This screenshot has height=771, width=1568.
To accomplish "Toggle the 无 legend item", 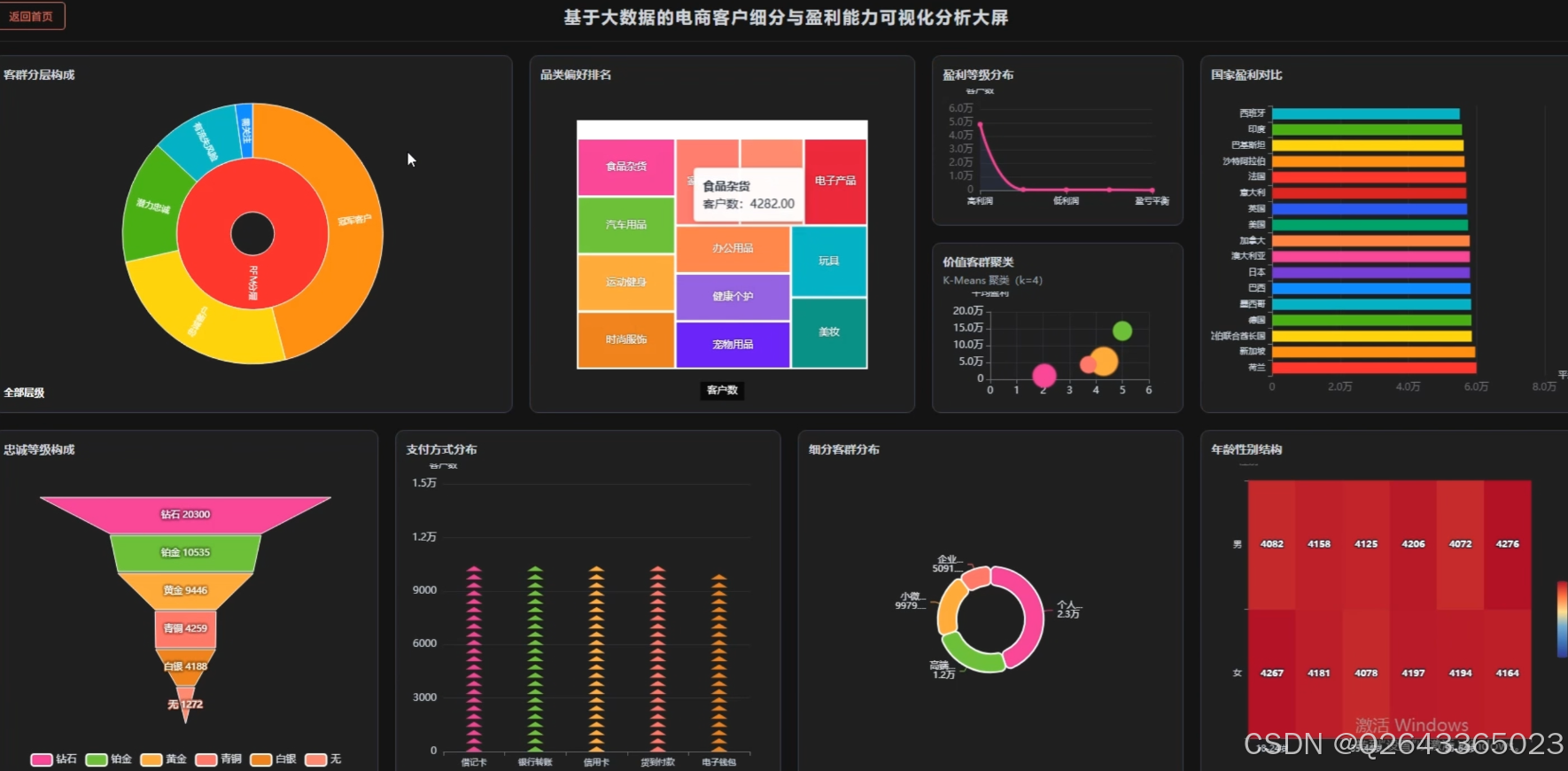I will 323,759.
